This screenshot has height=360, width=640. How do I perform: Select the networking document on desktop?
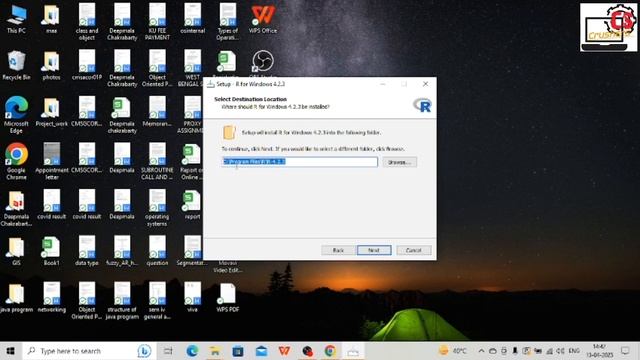coord(51,298)
